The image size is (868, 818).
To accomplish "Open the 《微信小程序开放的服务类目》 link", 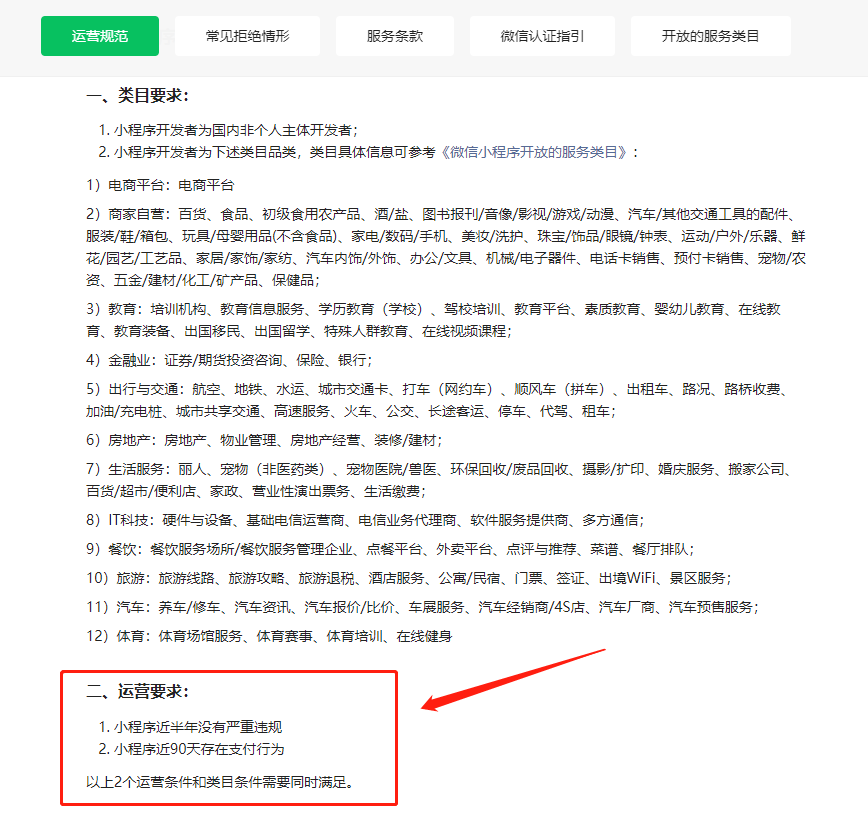I will (x=534, y=152).
